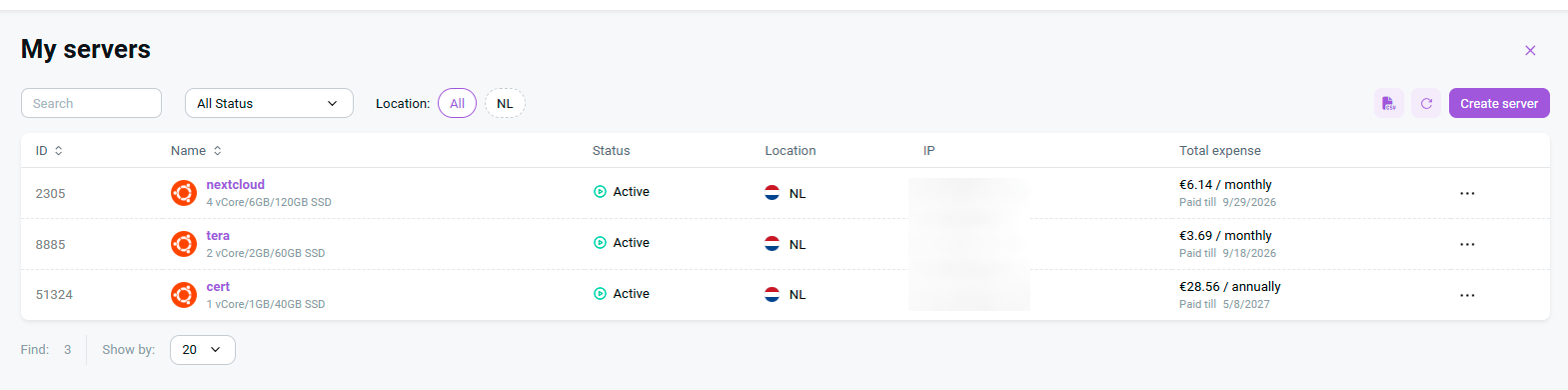This screenshot has height=390, width=1568.
Task: Click the Create server button
Action: [x=1499, y=103]
